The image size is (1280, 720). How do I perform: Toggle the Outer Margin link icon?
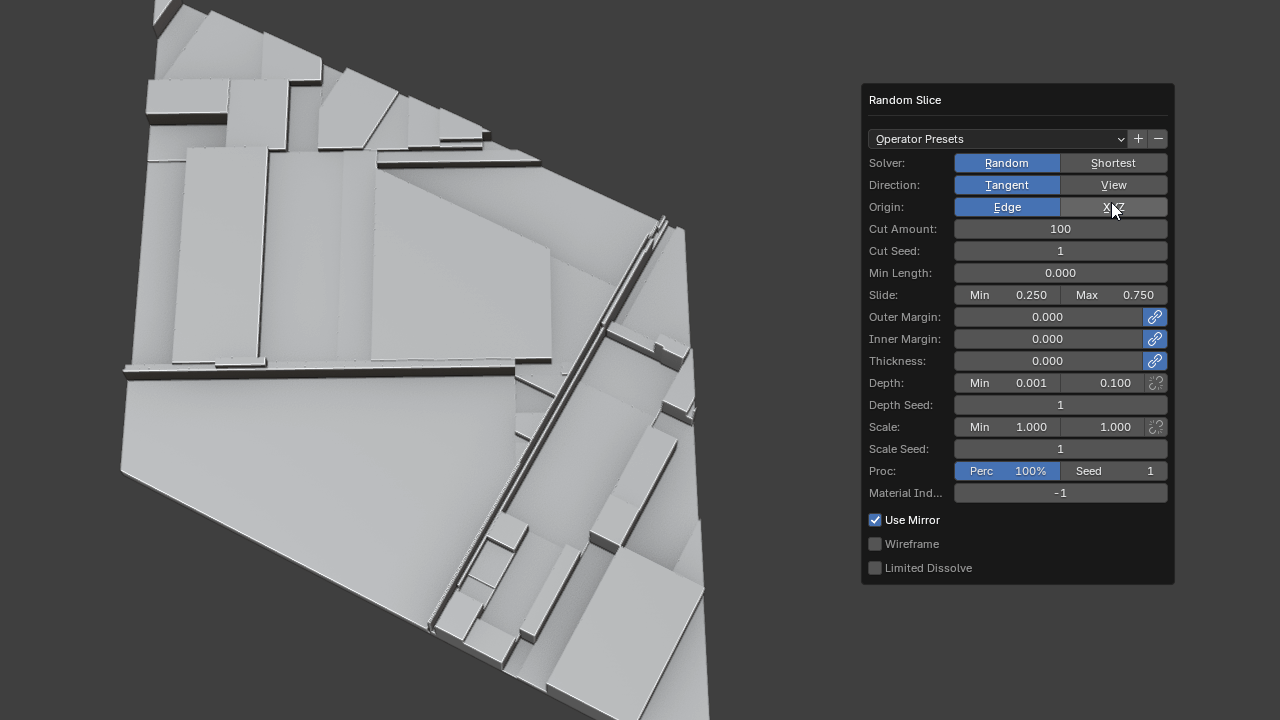(x=1155, y=317)
